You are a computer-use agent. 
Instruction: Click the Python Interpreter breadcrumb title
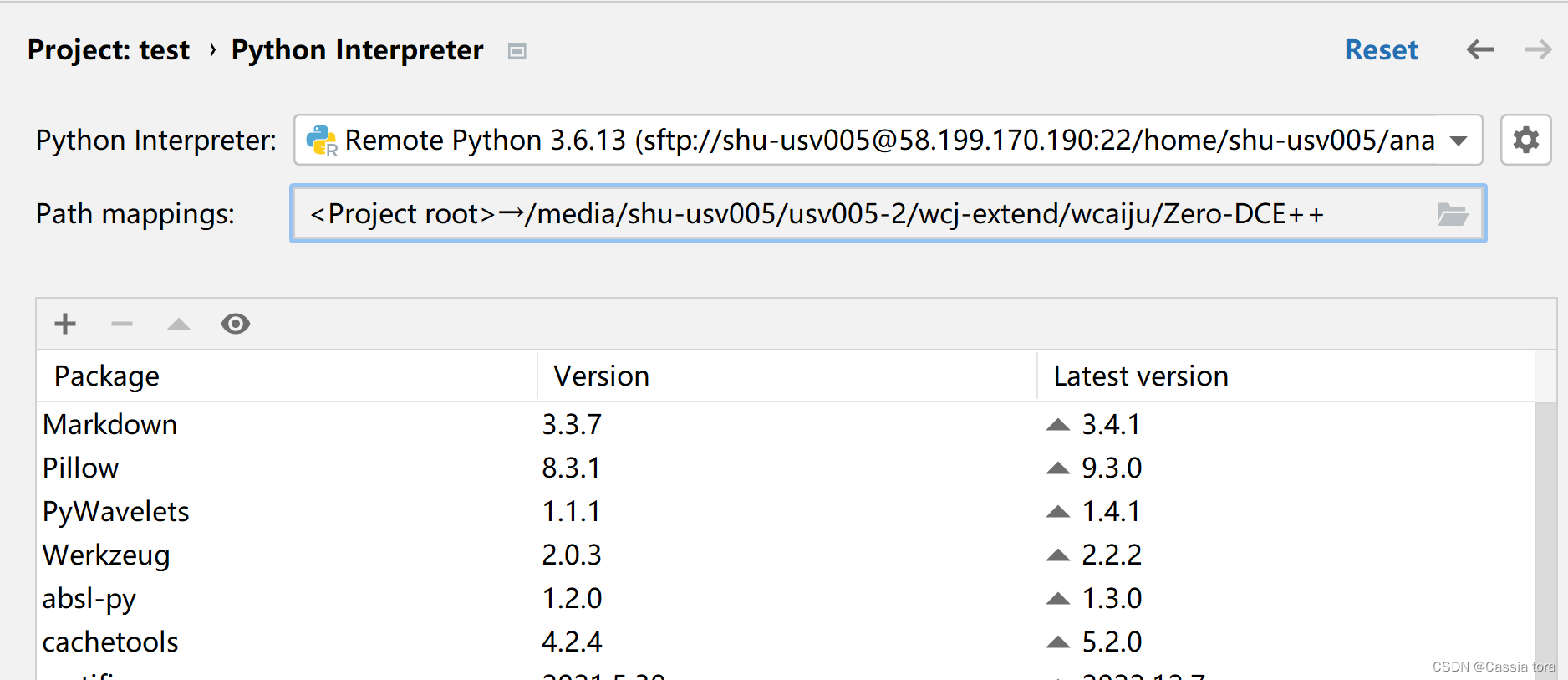pyautogui.click(x=357, y=50)
